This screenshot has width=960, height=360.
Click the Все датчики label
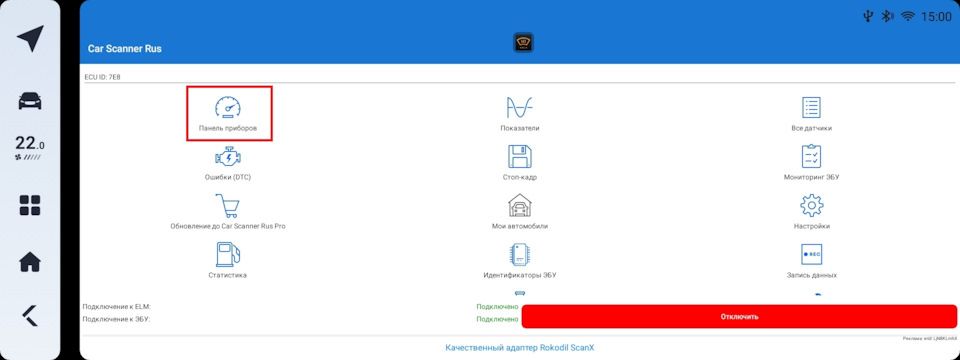(811, 129)
